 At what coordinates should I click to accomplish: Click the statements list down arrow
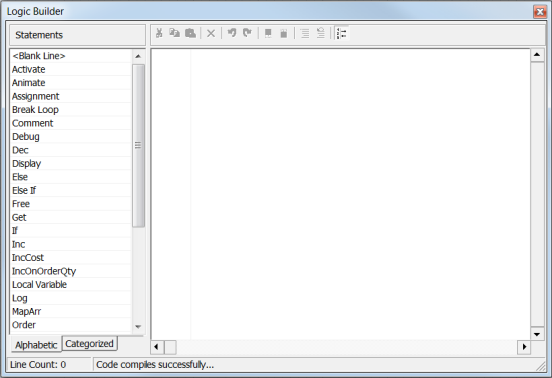click(x=138, y=327)
